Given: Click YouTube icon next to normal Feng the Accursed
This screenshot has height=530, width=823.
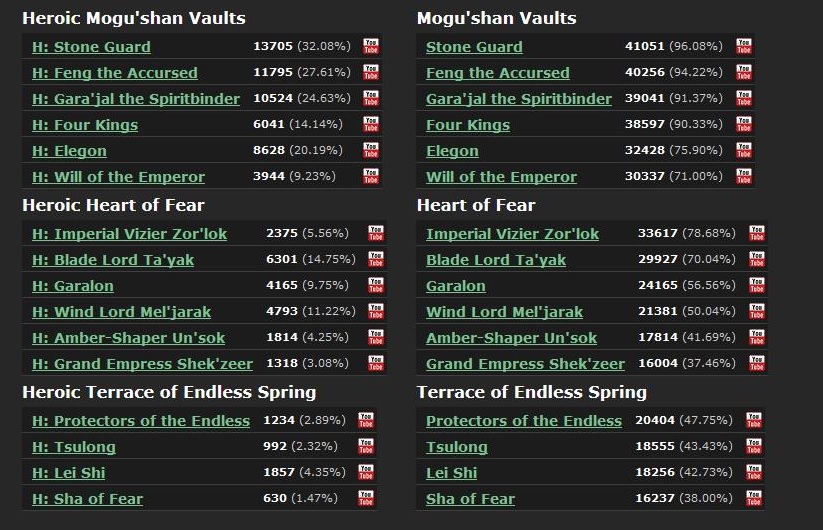Looking at the screenshot, I should tap(744, 72).
